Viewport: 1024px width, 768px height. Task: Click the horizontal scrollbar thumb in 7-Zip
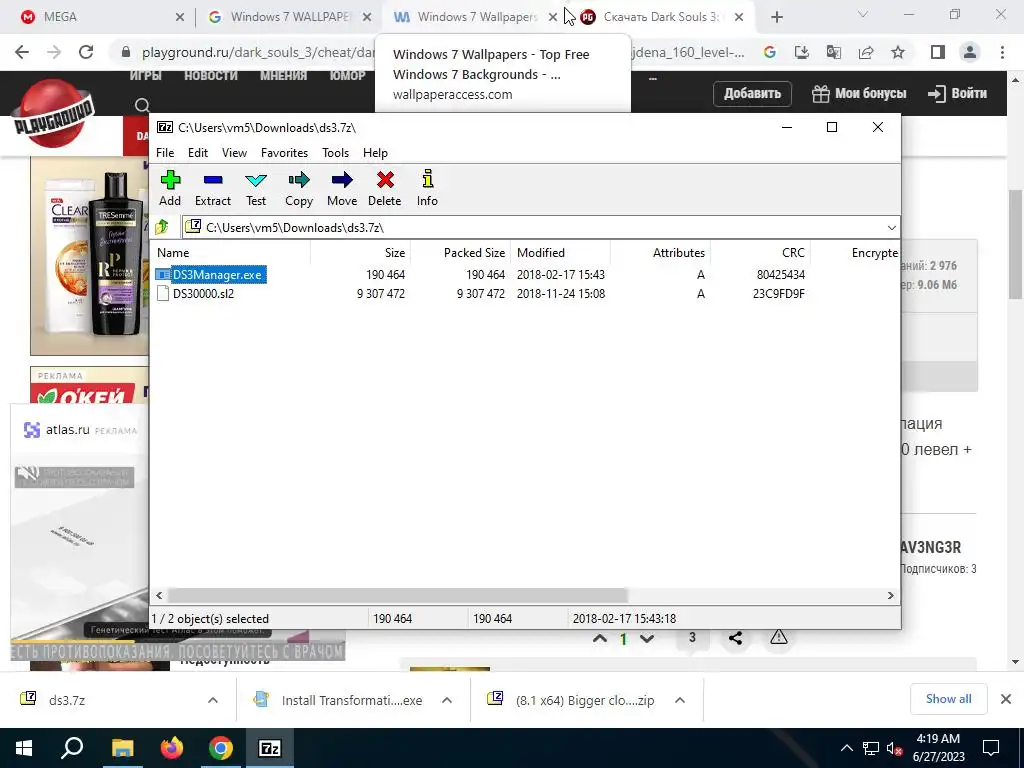[x=397, y=595]
